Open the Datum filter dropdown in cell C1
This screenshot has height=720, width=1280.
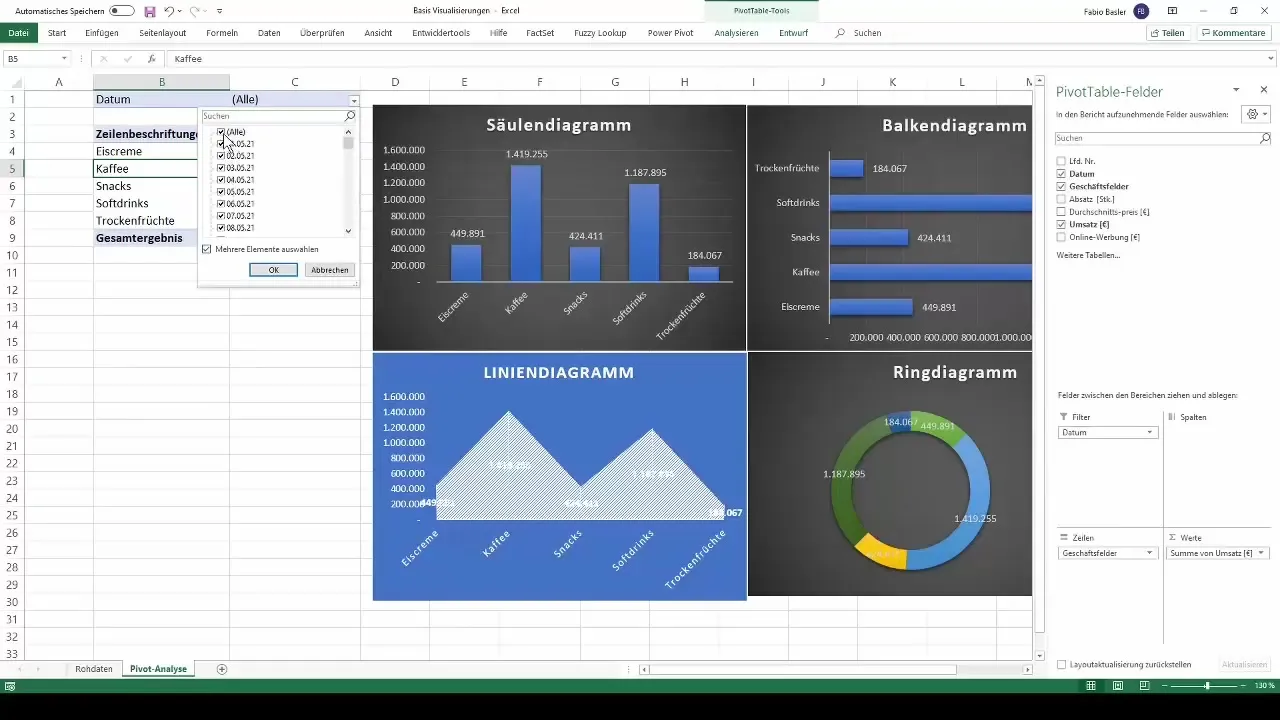[x=354, y=100]
